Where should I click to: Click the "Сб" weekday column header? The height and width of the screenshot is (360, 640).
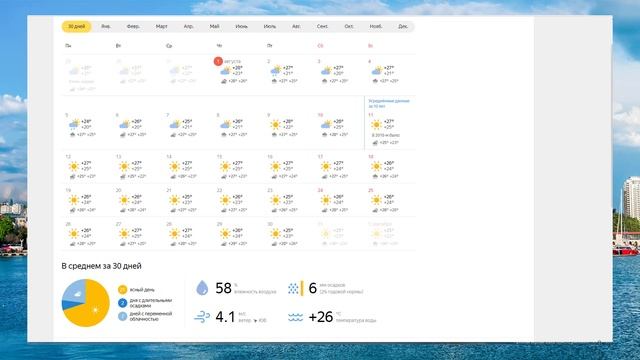click(320, 46)
